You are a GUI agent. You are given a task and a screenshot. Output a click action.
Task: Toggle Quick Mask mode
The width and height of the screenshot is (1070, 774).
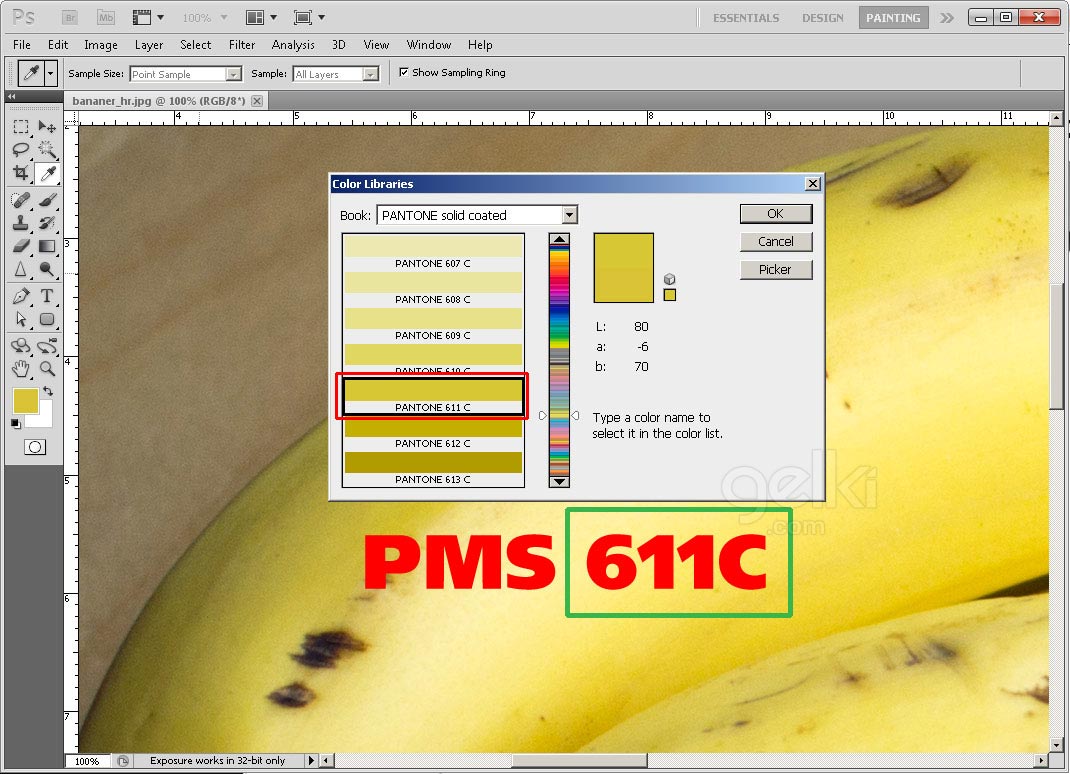pos(35,447)
